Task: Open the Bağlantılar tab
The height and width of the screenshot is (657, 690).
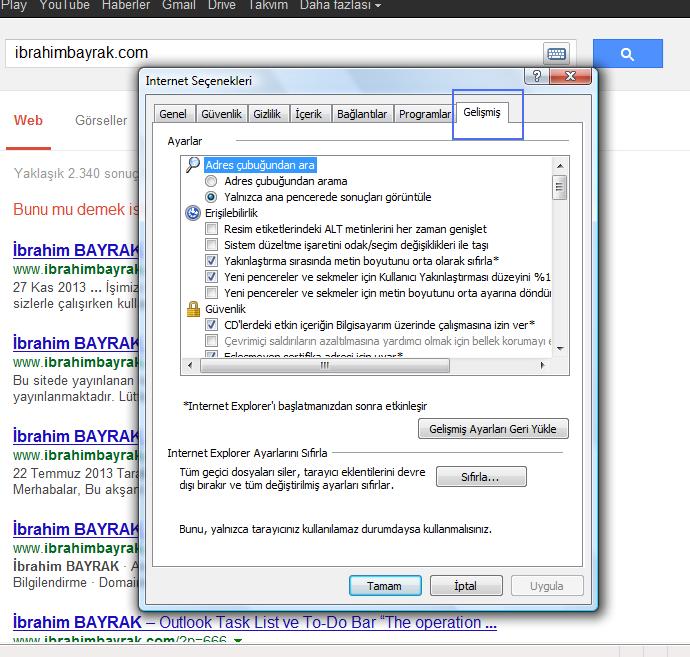Action: click(x=362, y=114)
